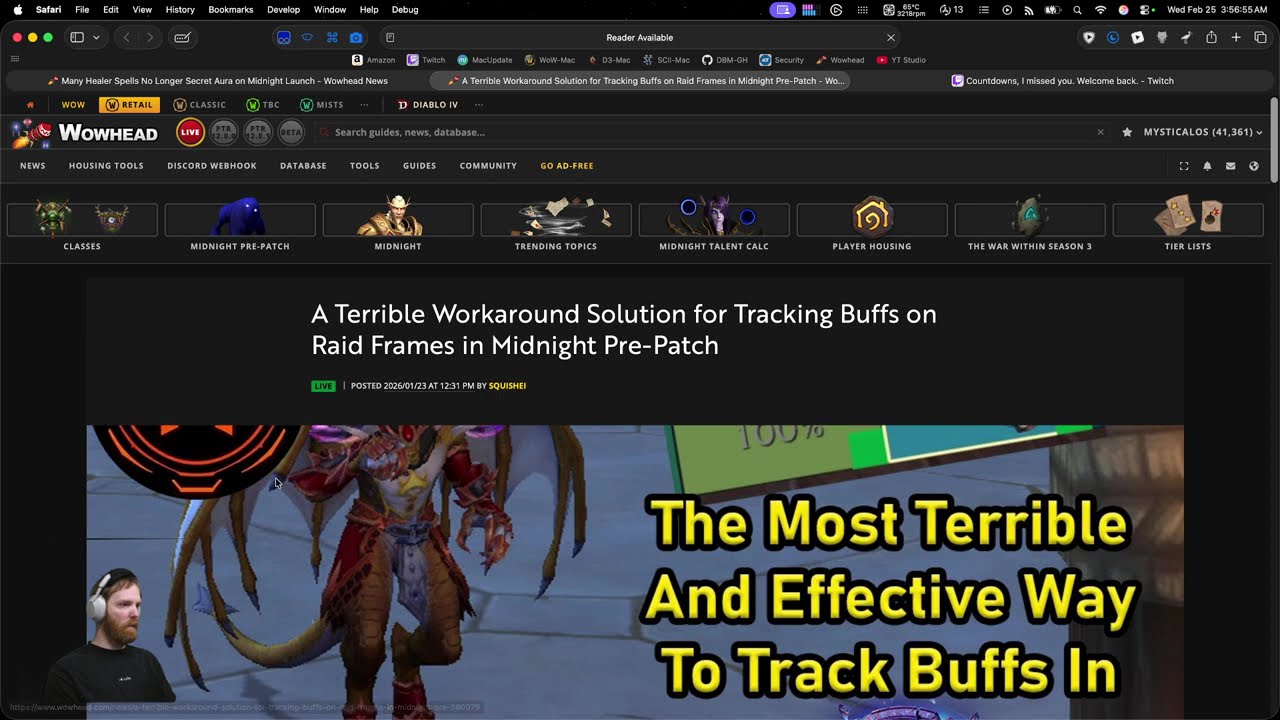This screenshot has height=720, width=1280.
Task: Open a new tab with the plus icon
Action: pos(1236,37)
